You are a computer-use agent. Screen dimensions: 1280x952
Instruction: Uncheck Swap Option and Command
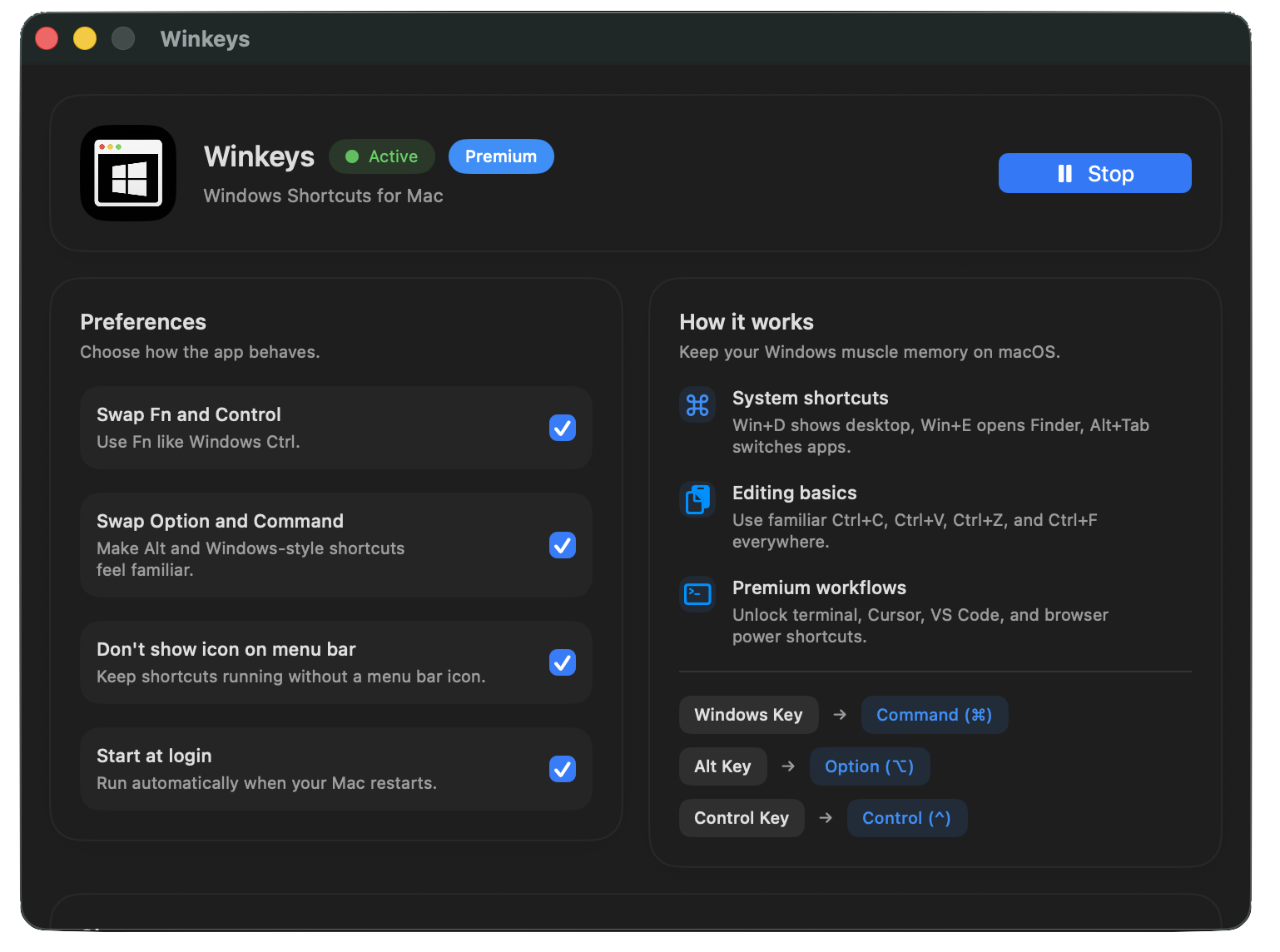pyautogui.click(x=563, y=545)
